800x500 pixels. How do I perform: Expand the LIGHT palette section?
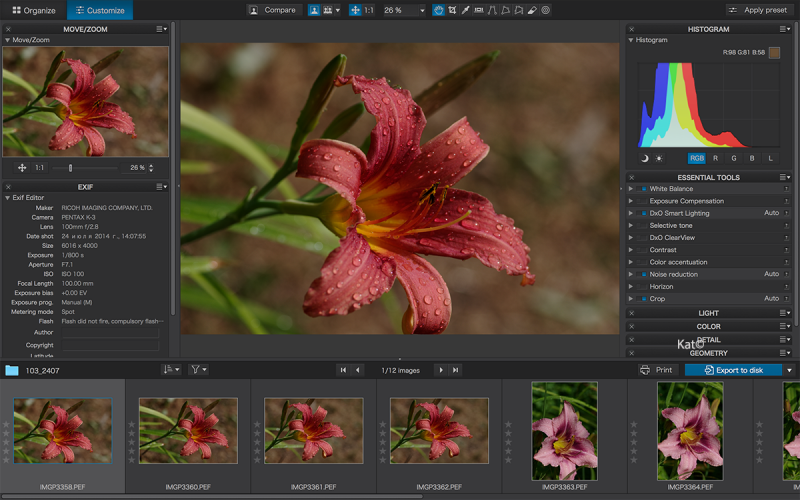[x=708, y=313]
